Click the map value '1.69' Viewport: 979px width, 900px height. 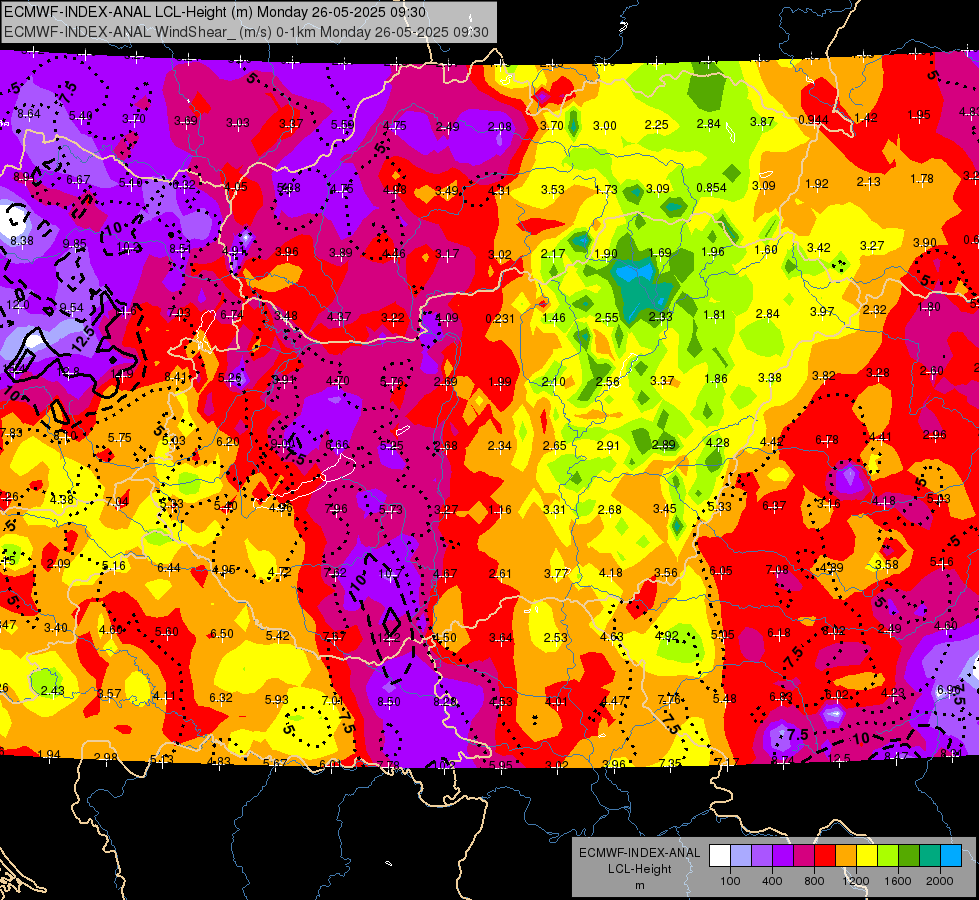click(x=660, y=253)
